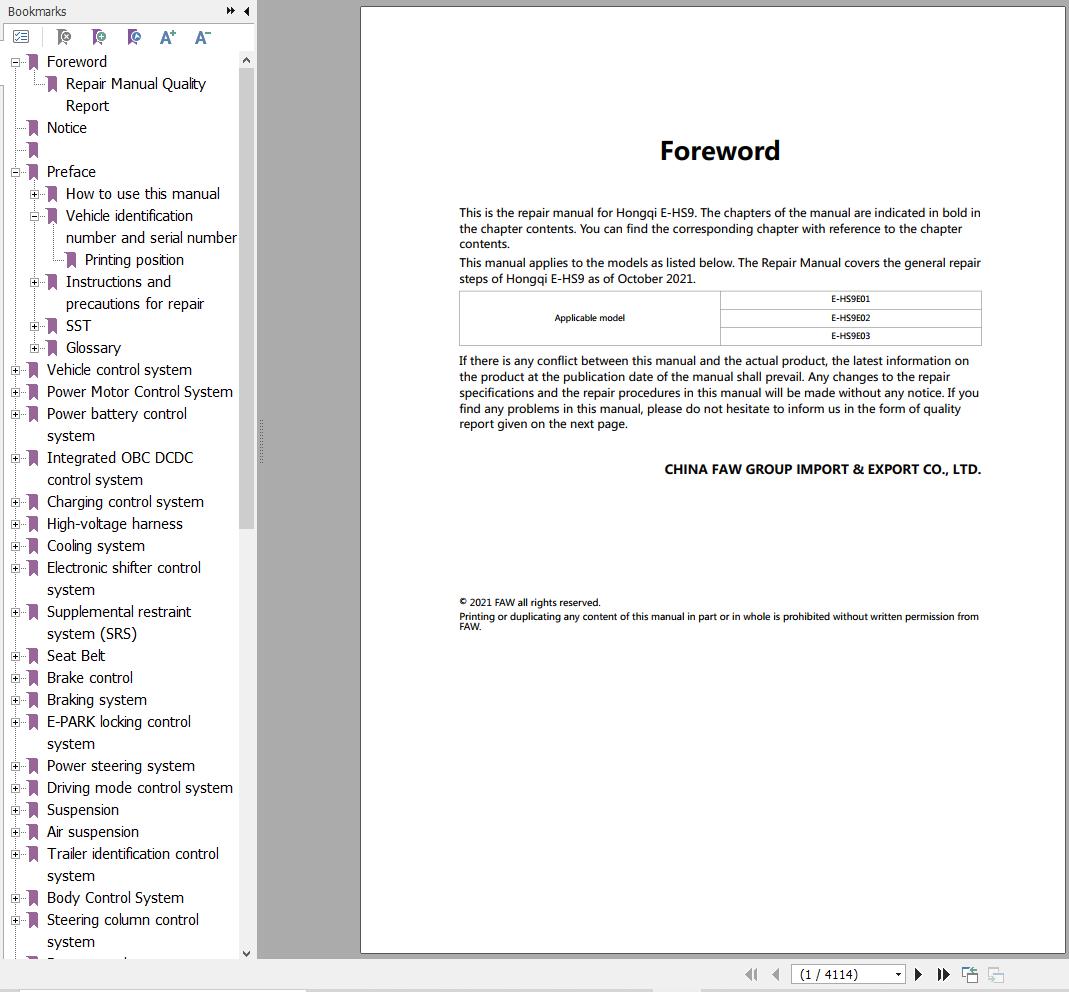Image resolution: width=1069 pixels, height=992 pixels.
Task: Decrease bookmark text size with A- icon
Action: (202, 35)
